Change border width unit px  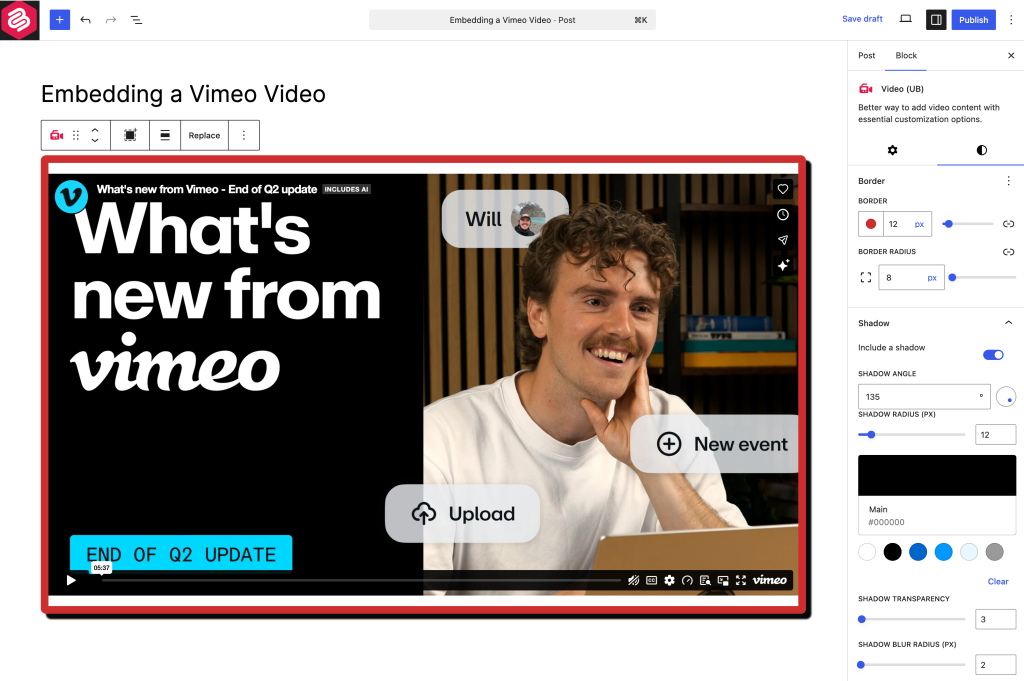tap(920, 224)
